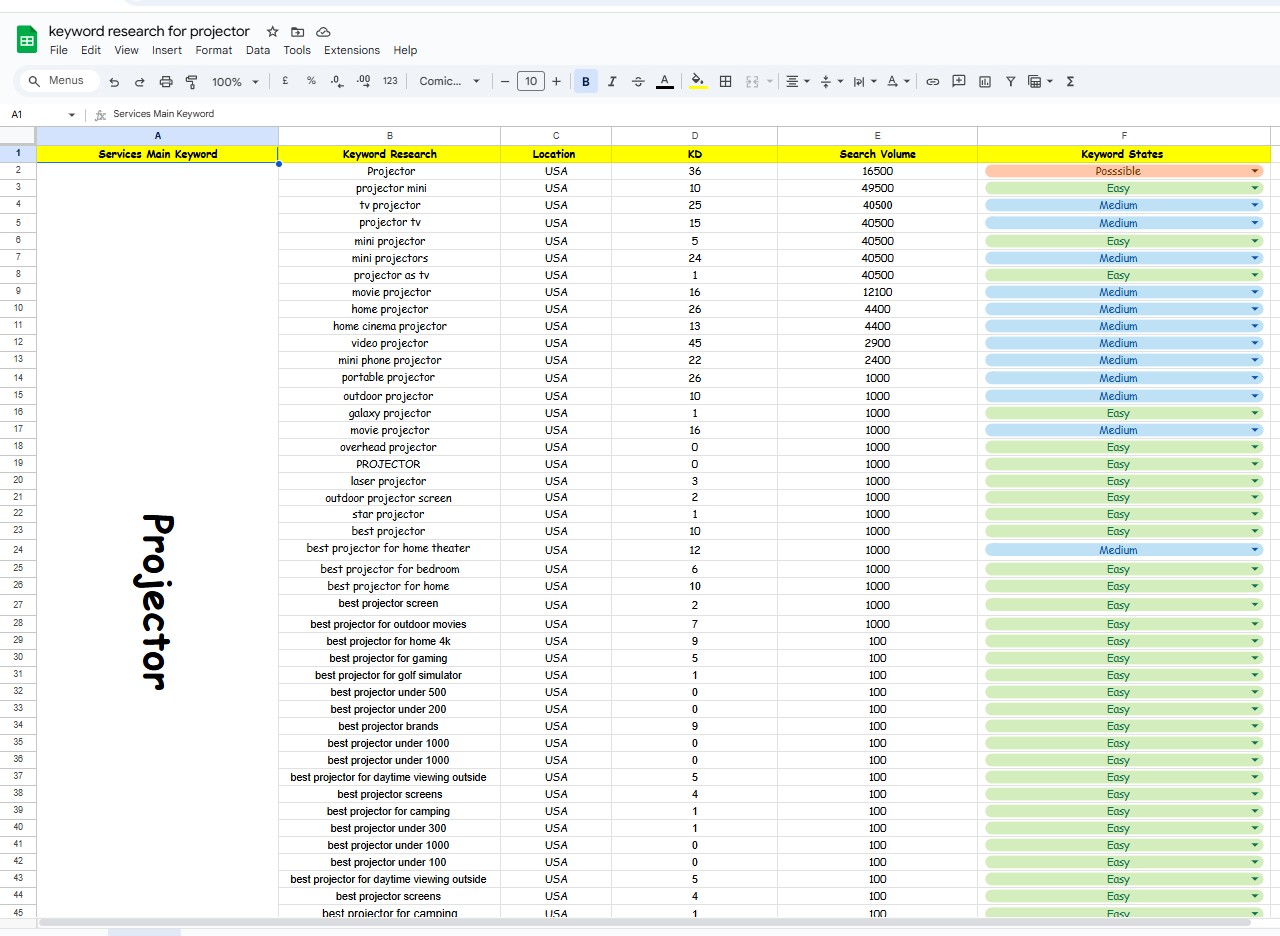Expand the zoom level dropdown at 100%
The width and height of the screenshot is (1280, 936).
(x=234, y=81)
